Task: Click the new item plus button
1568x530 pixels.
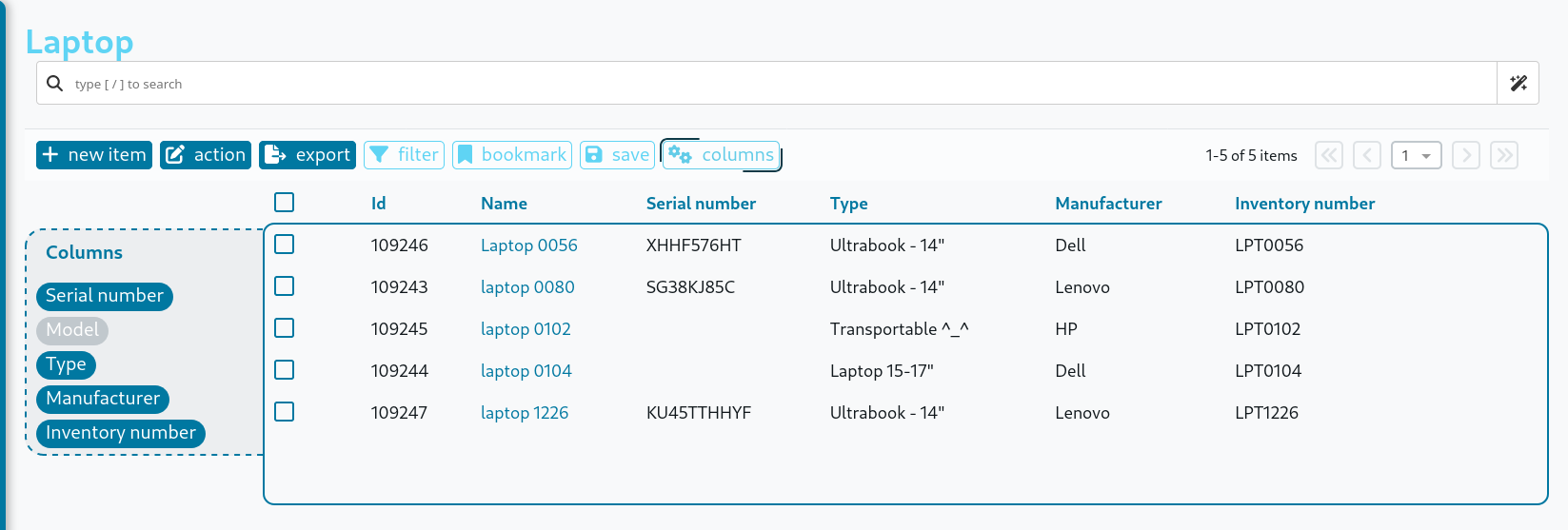Action: pyautogui.click(x=94, y=155)
